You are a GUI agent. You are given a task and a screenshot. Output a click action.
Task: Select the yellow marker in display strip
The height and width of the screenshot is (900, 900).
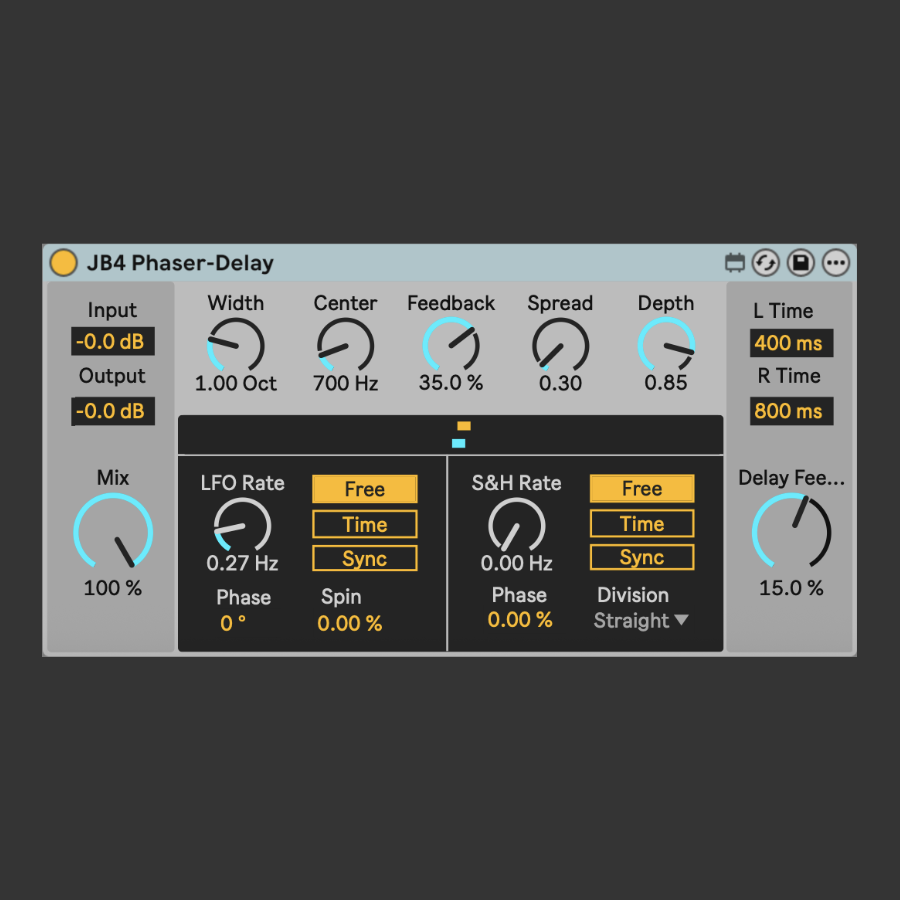pyautogui.click(x=464, y=426)
